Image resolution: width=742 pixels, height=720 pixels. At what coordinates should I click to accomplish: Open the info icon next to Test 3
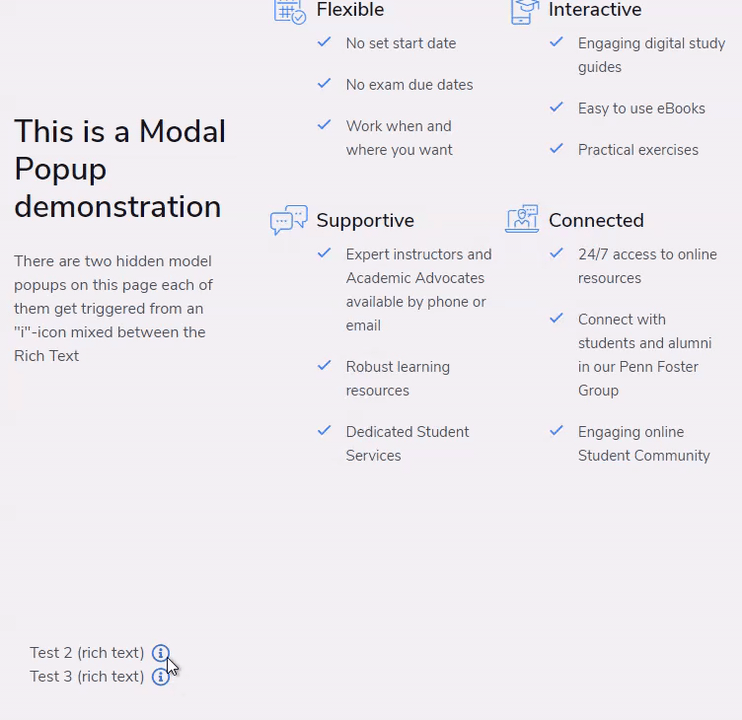pyautogui.click(x=160, y=677)
